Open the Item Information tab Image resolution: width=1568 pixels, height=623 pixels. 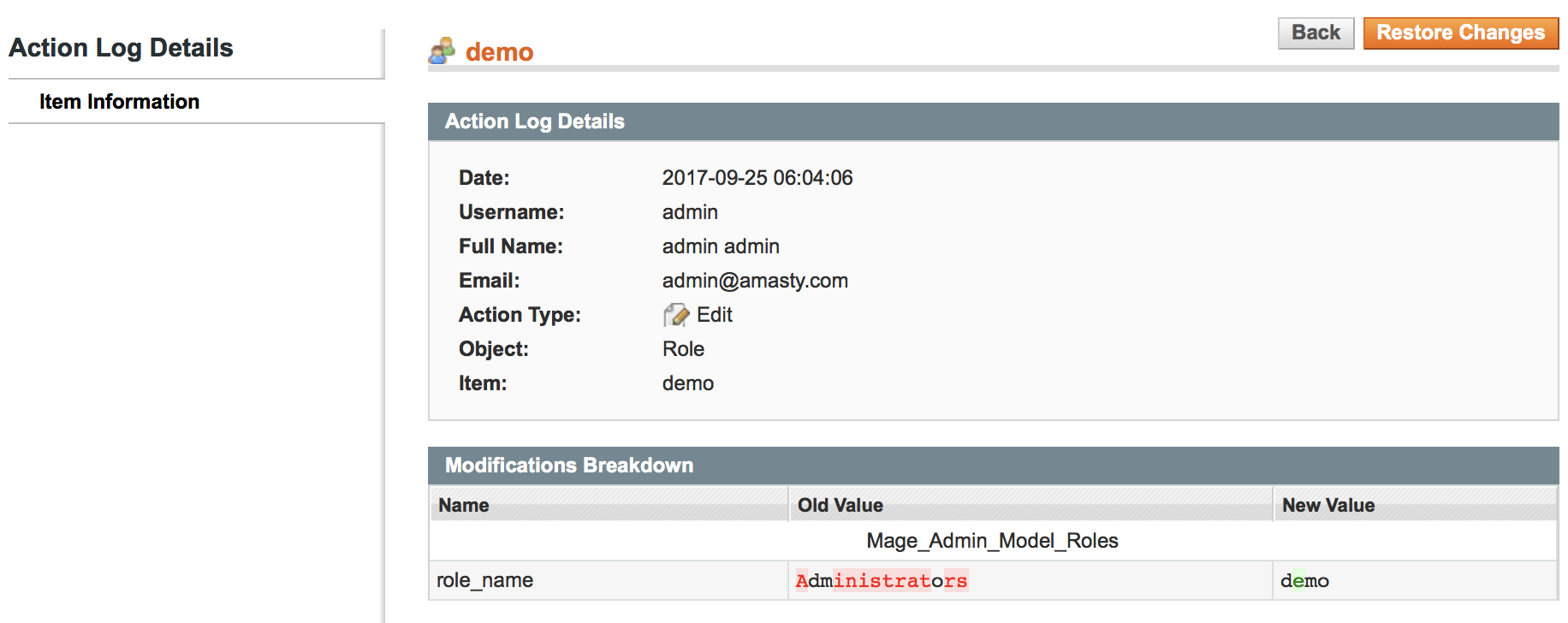coord(119,102)
